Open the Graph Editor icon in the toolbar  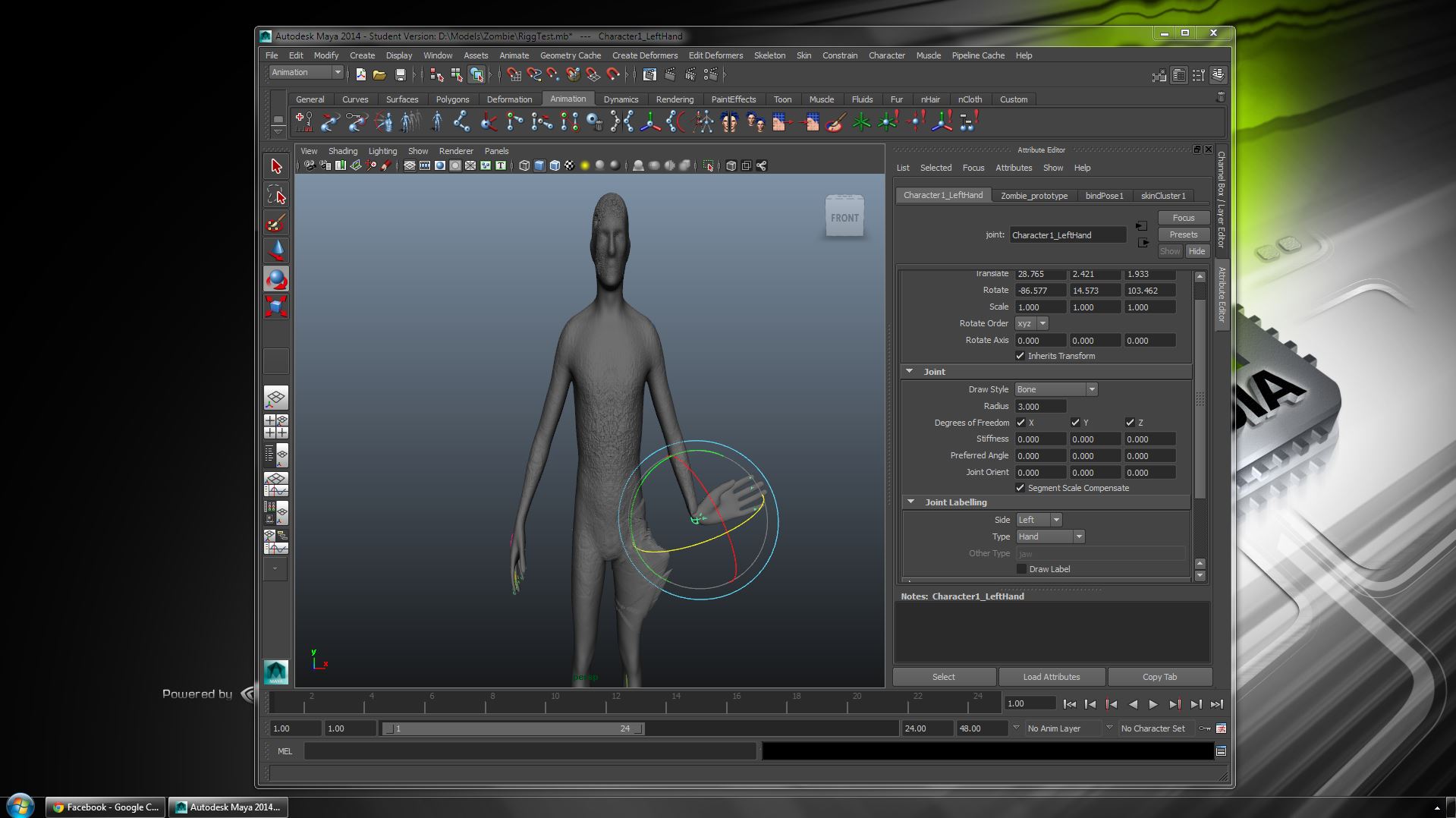[x=649, y=74]
